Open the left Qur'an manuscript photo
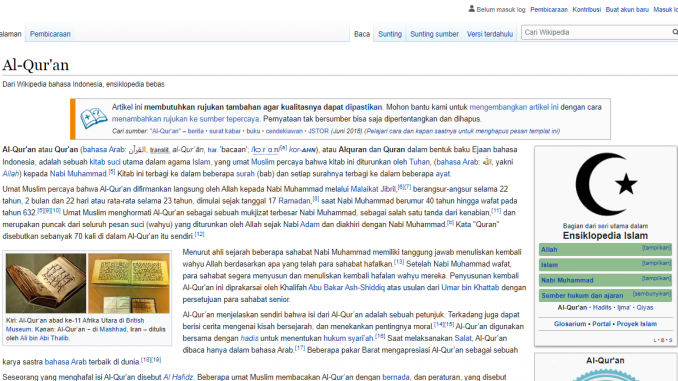 [x=46, y=283]
